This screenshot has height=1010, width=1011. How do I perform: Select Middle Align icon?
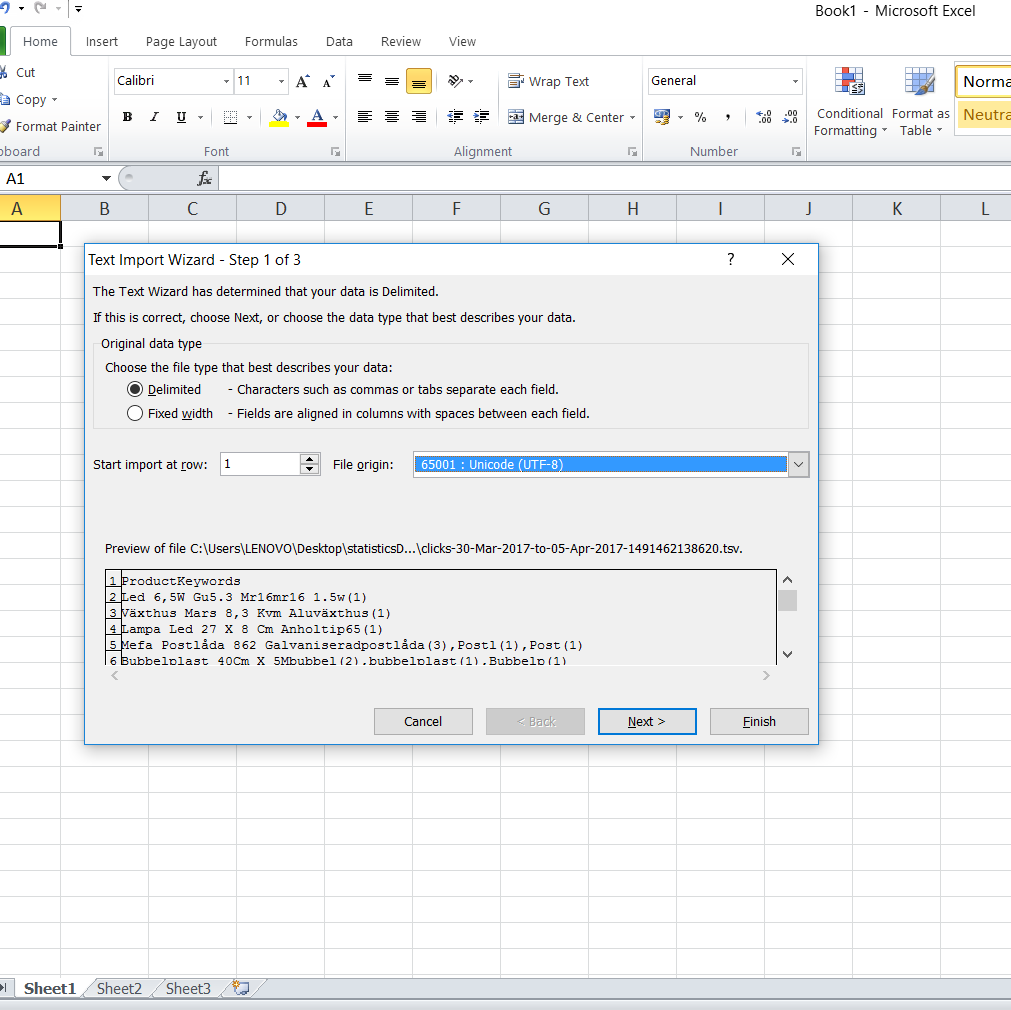point(392,81)
